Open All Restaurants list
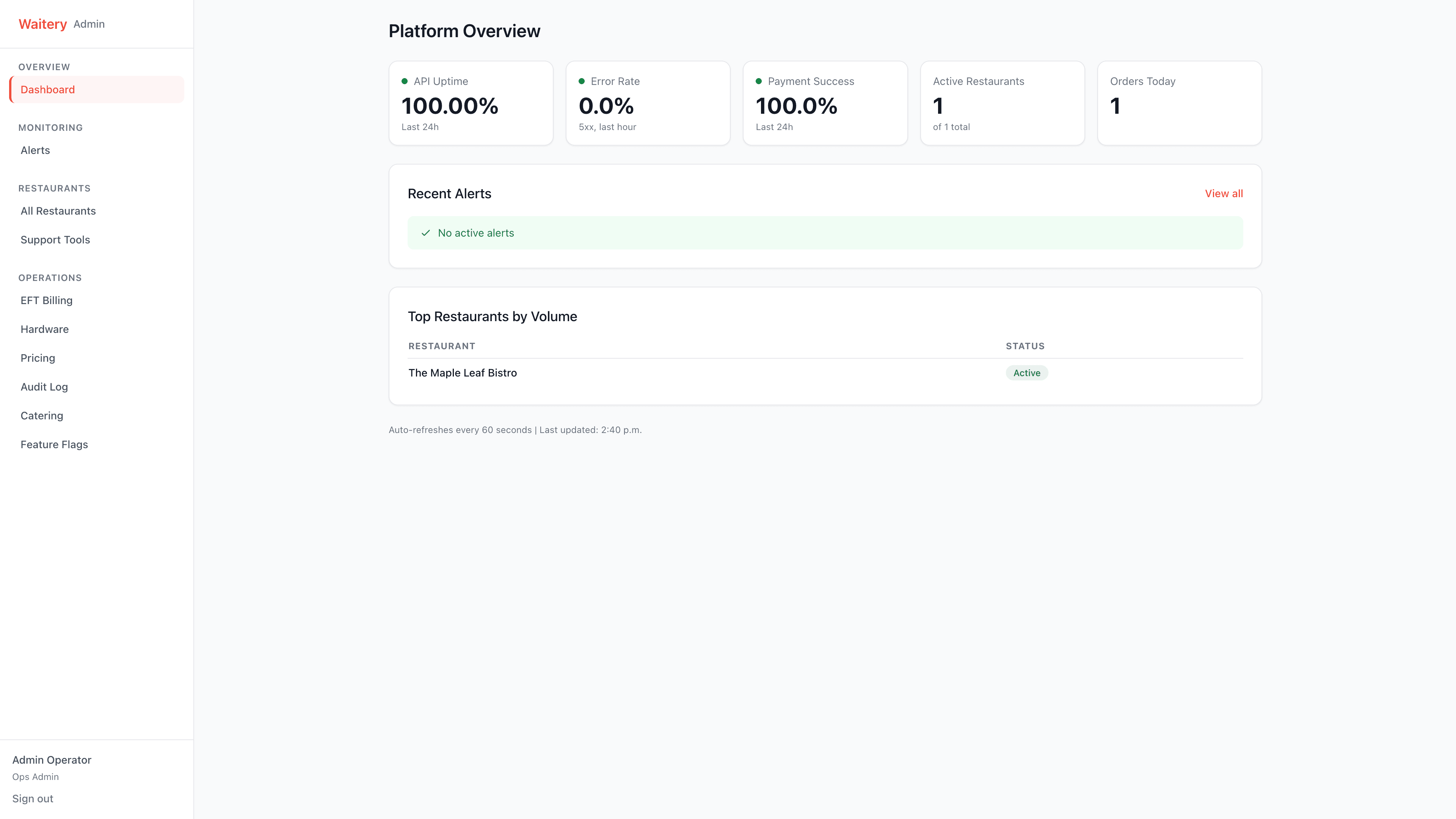This screenshot has width=1456, height=819. pyautogui.click(x=97, y=211)
